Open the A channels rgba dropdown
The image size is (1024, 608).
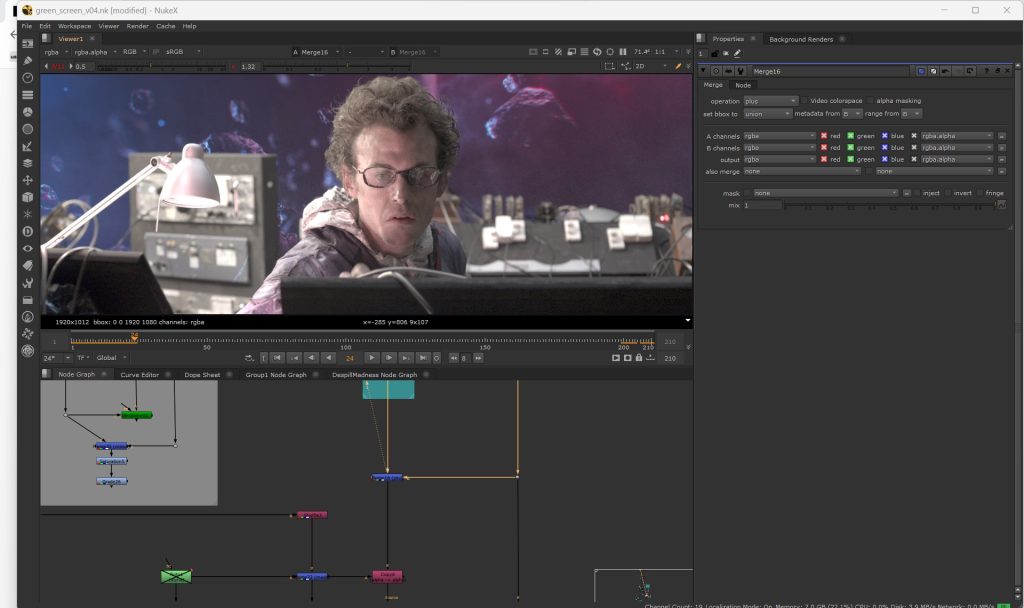(x=780, y=136)
